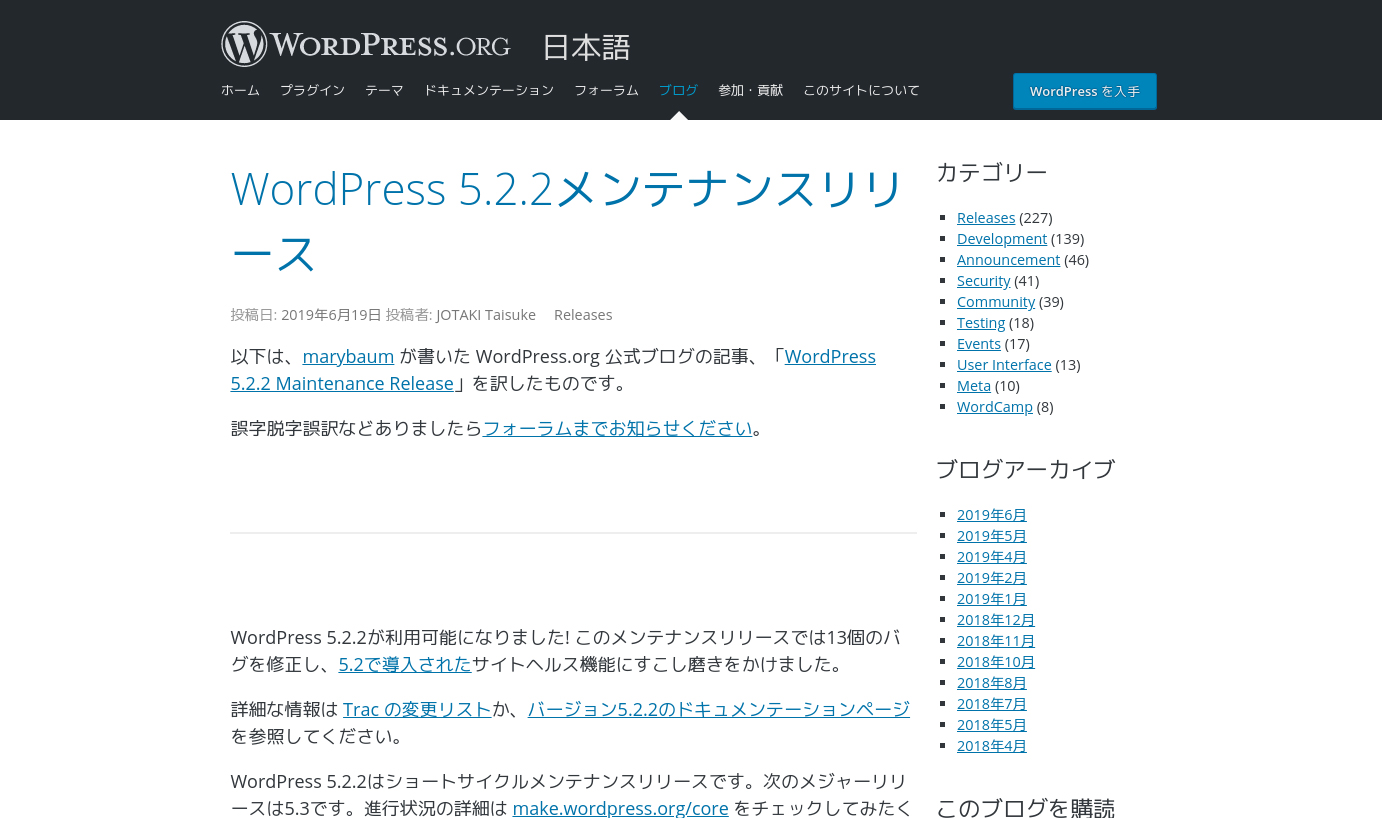Viewport: 1382px width, 818px height.
Task: Open marybaum author link
Action: 348,356
